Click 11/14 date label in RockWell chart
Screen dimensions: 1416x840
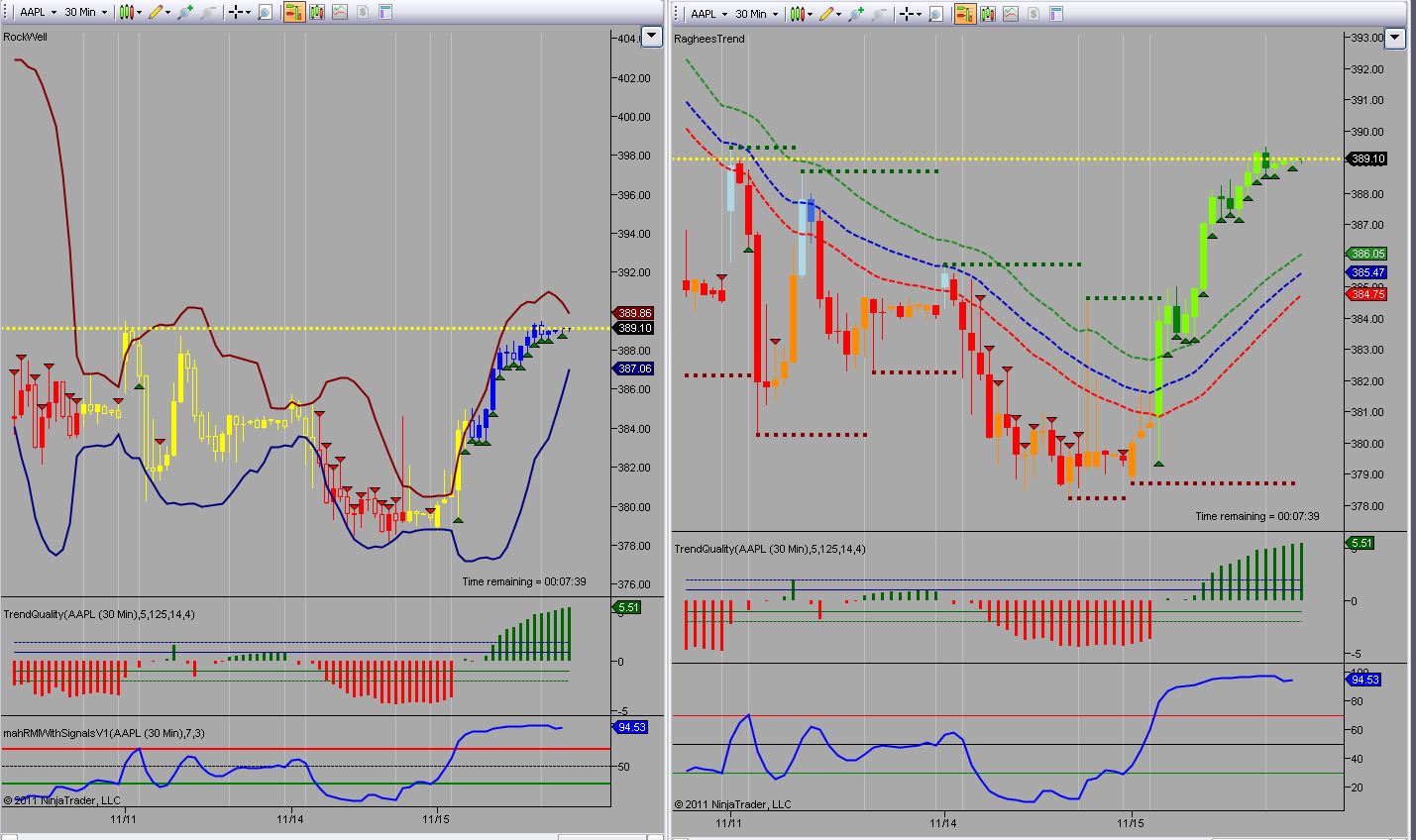pos(290,820)
